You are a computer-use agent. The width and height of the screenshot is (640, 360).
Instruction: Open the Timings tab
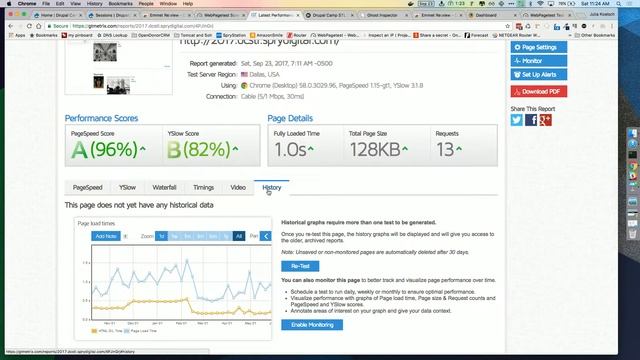(203, 187)
